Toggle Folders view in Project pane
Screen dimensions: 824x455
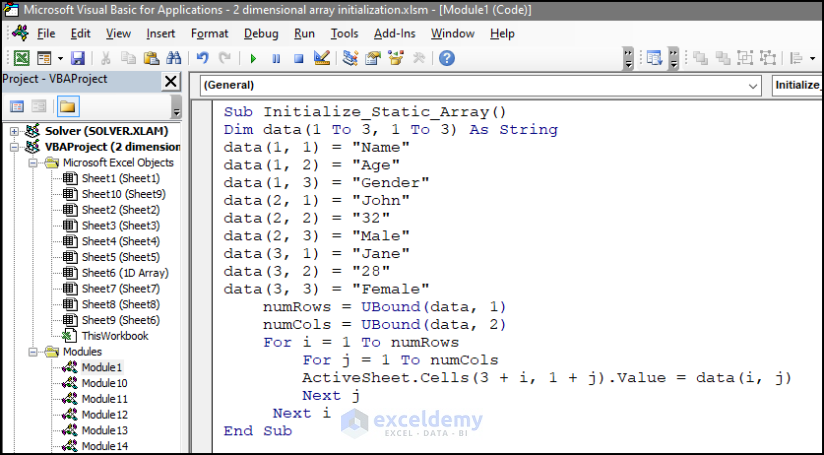(x=68, y=107)
